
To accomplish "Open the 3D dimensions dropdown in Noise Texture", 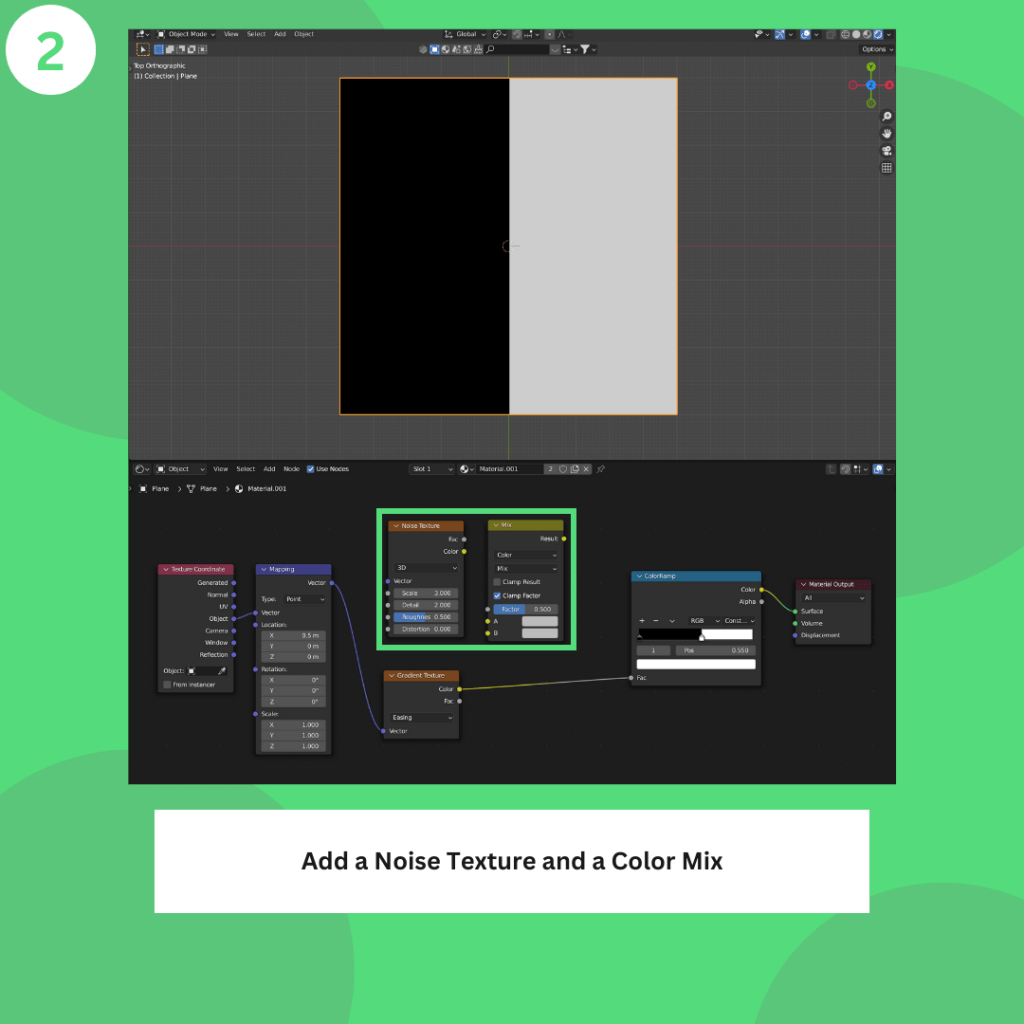I will pos(425,567).
